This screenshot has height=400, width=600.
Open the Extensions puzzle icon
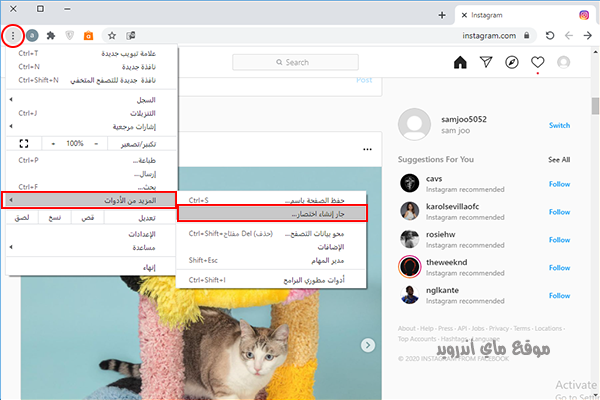51,36
